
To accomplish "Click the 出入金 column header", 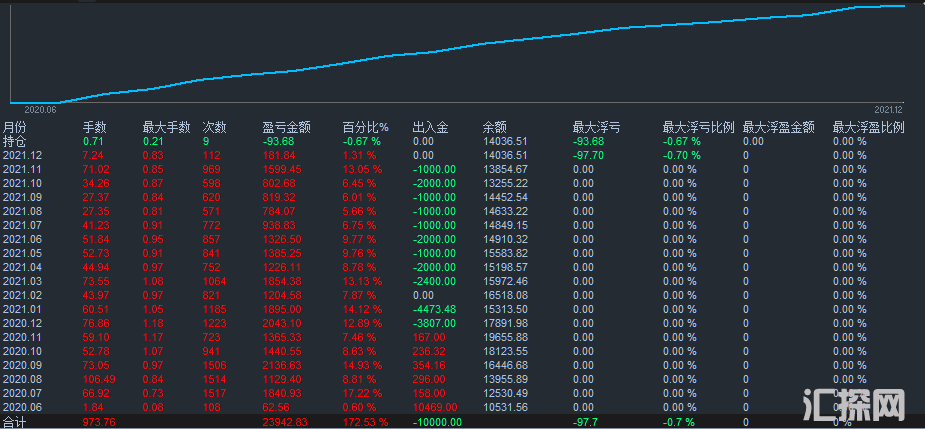I will click(430, 127).
